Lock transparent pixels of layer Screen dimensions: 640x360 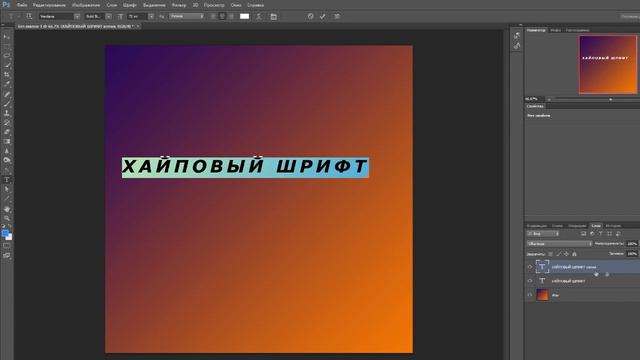click(551, 254)
